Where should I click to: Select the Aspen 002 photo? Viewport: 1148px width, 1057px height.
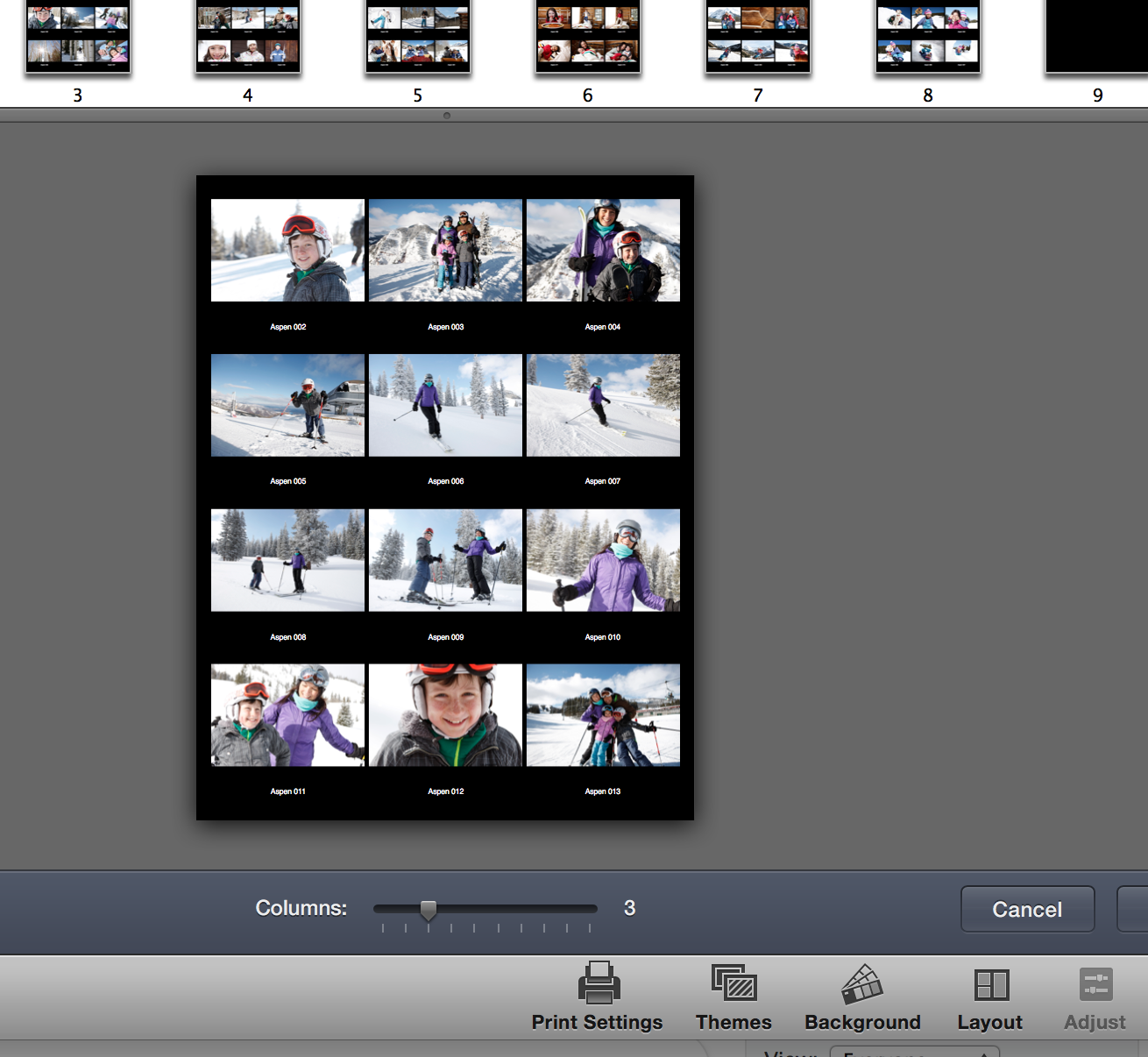pos(287,250)
